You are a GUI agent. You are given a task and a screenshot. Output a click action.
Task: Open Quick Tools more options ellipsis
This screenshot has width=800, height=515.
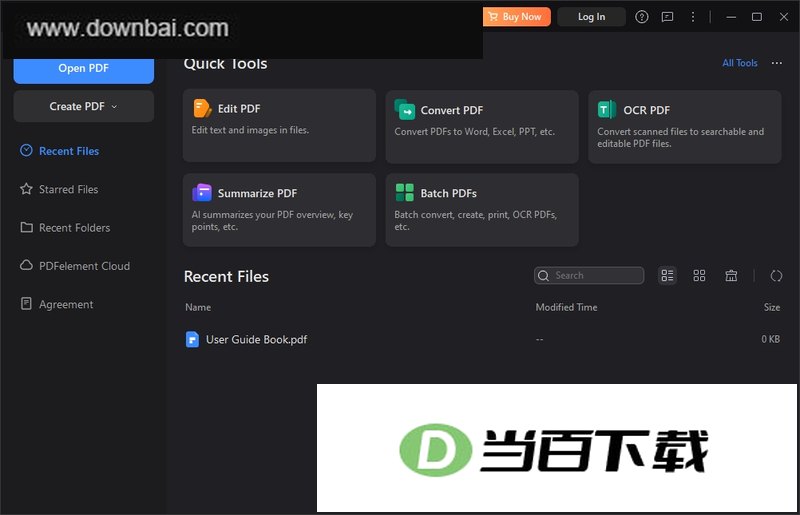777,63
